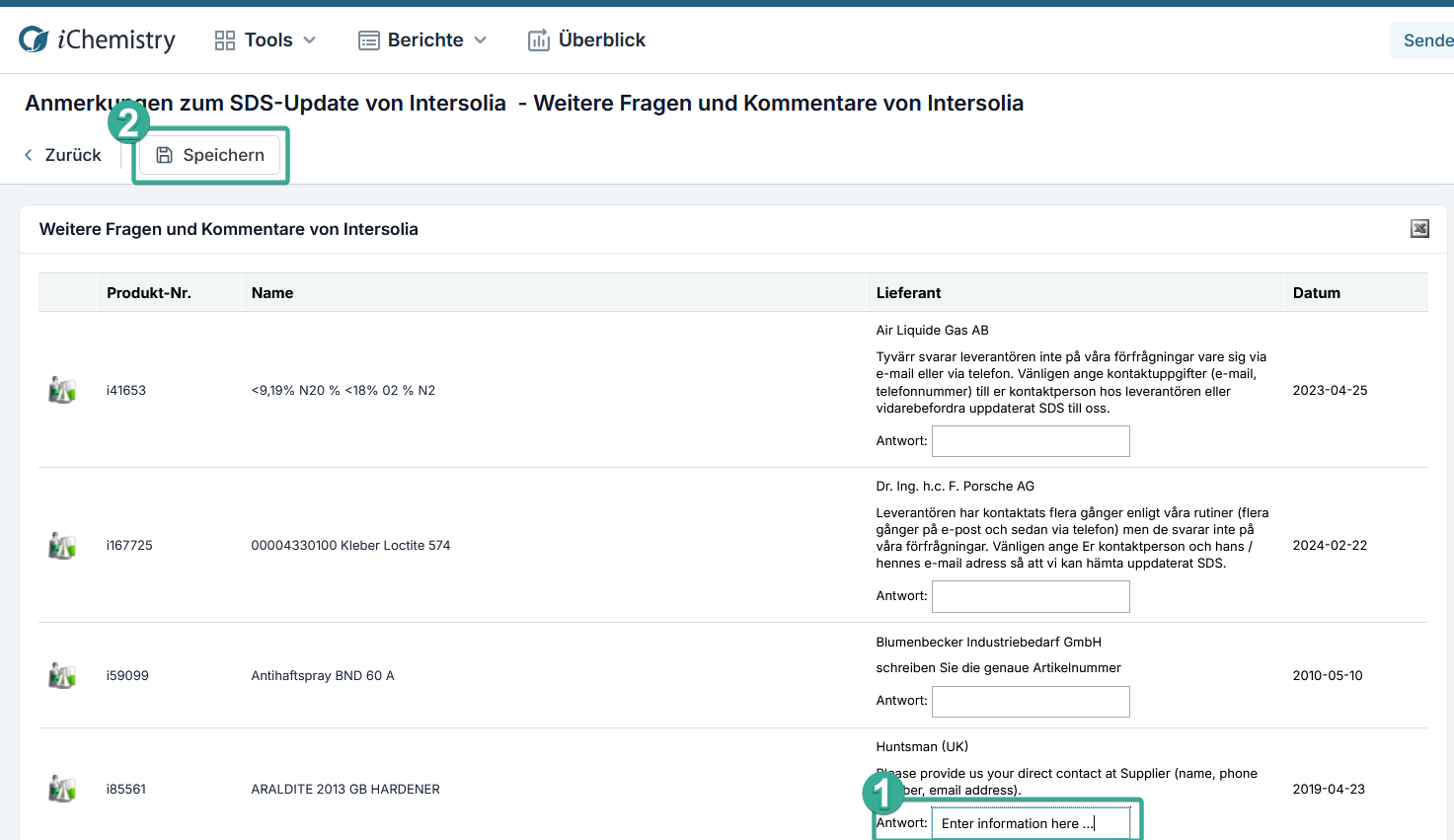Sort by the Name column header

(272, 292)
